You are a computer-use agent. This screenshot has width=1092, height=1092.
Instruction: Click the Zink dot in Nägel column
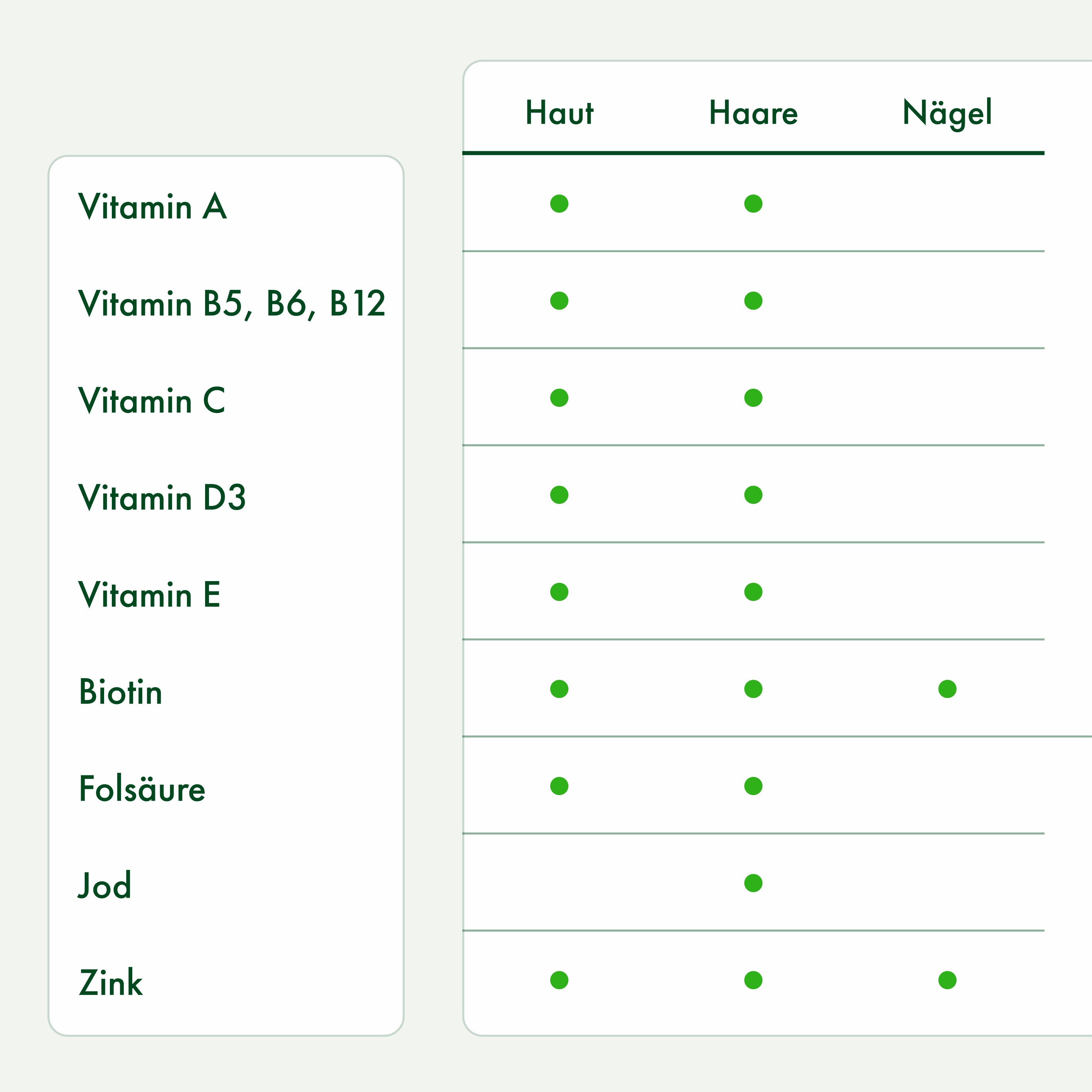pos(947,980)
